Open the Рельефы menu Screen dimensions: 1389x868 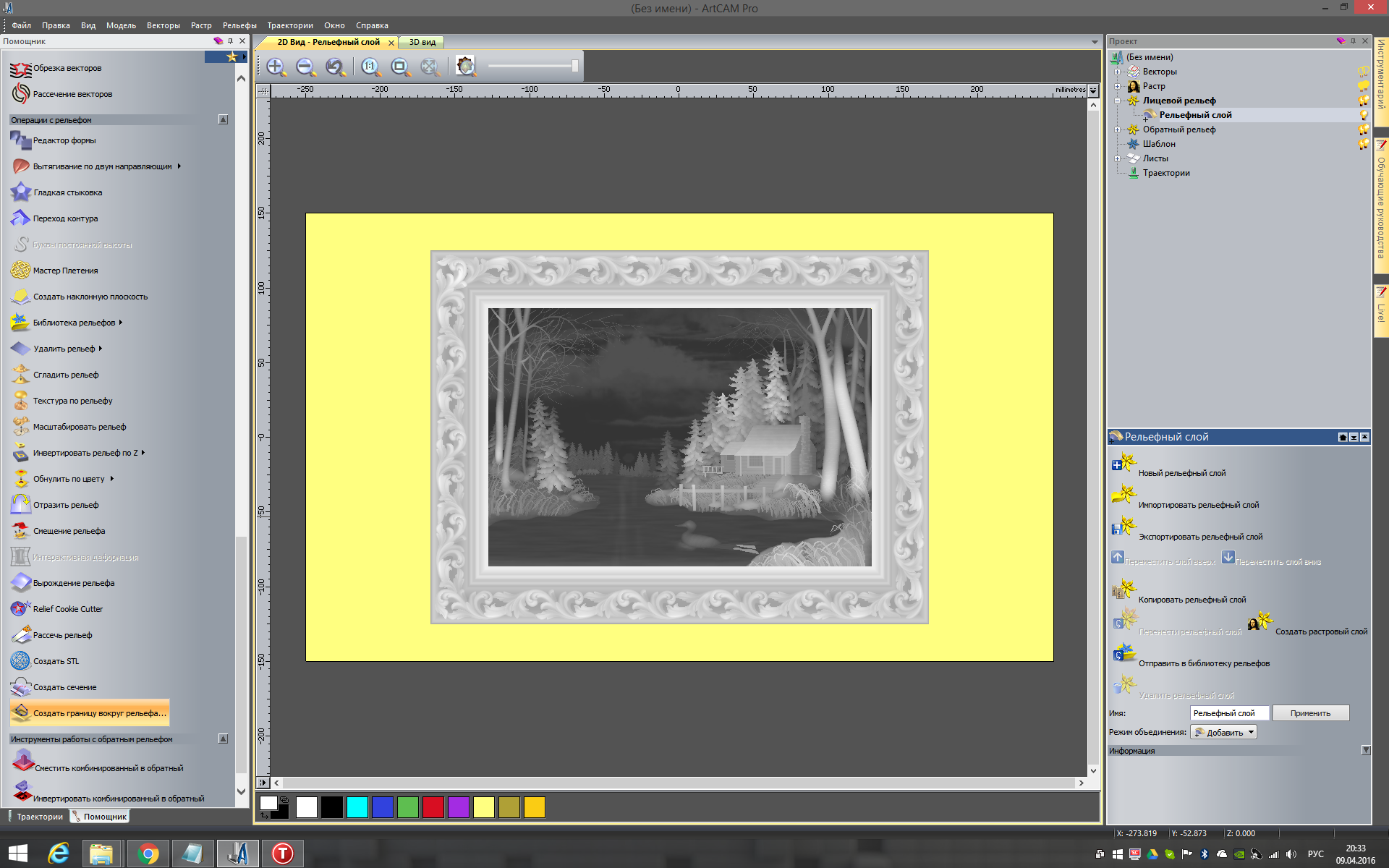[239, 25]
